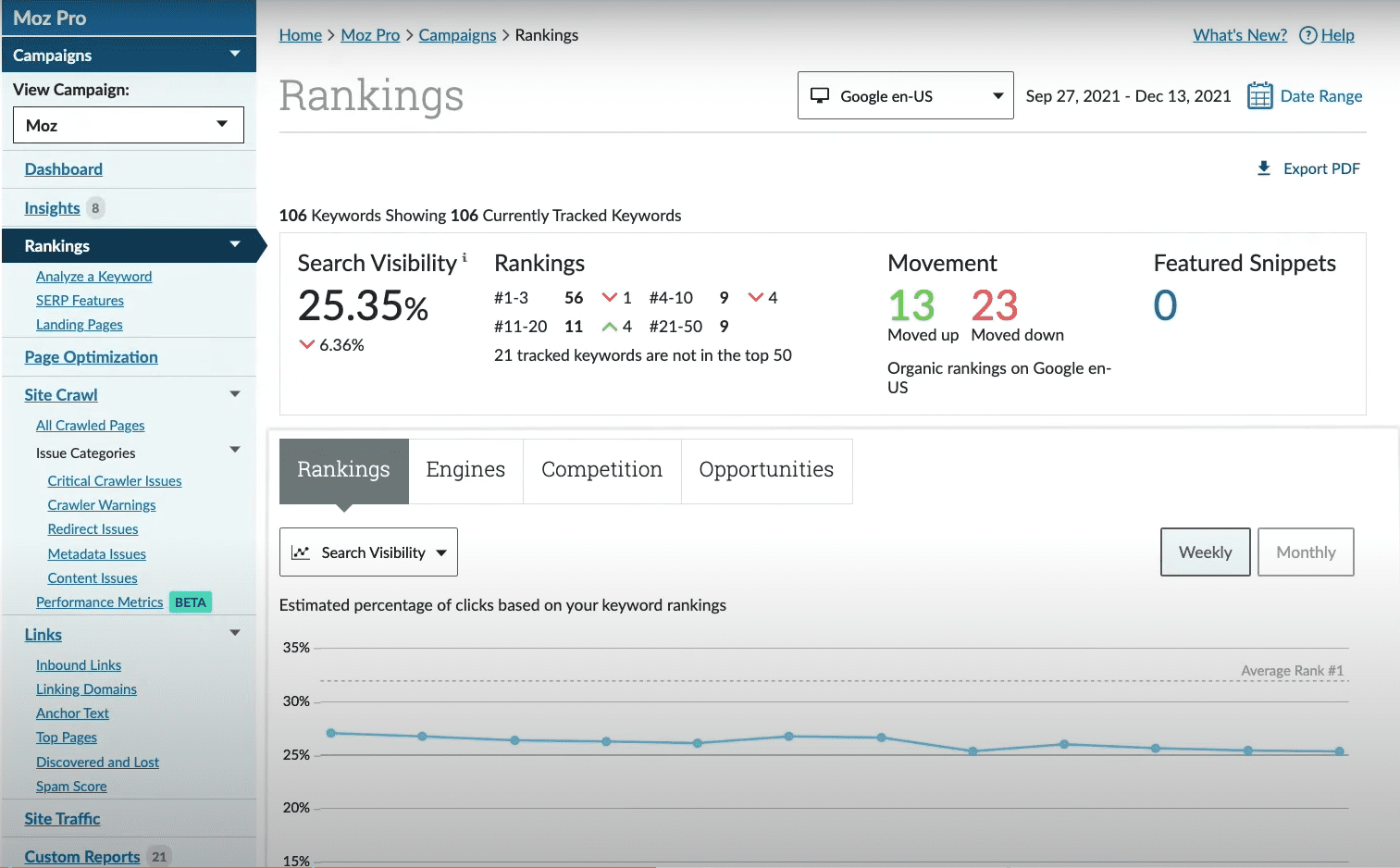Click the Date Range button text

click(1321, 96)
